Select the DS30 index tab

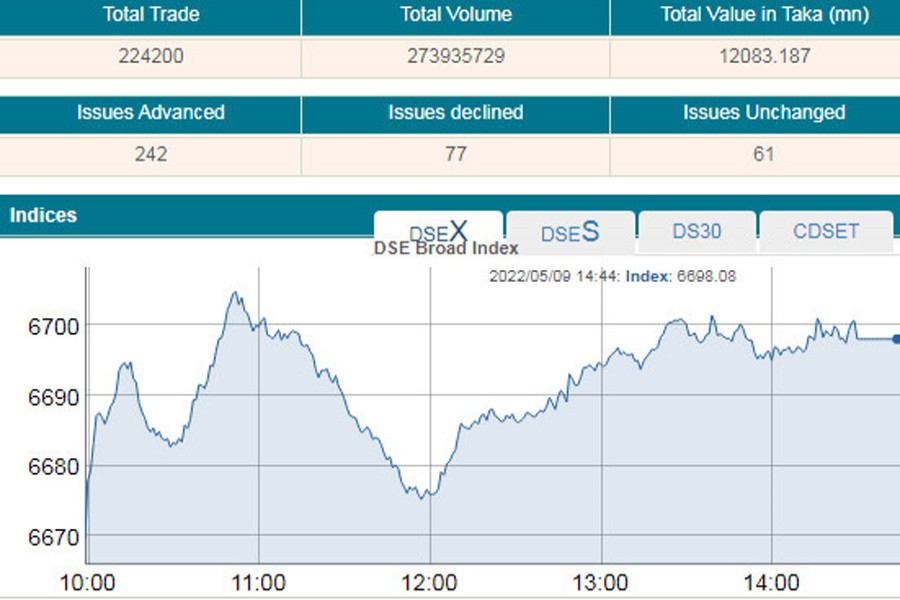click(x=696, y=232)
